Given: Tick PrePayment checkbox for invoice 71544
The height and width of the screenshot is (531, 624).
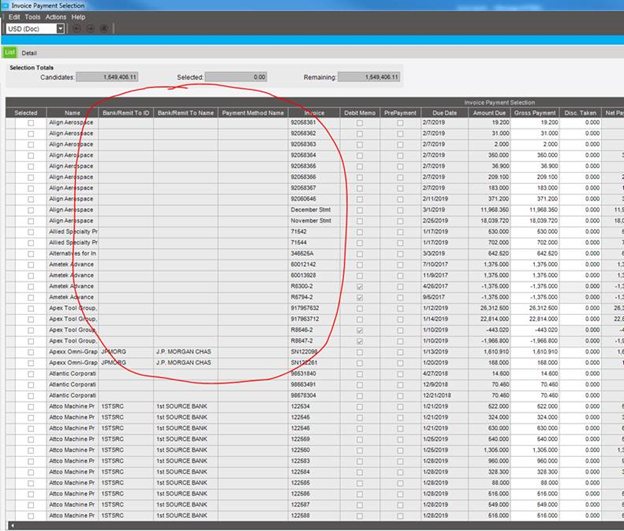Looking at the screenshot, I should (400, 243).
